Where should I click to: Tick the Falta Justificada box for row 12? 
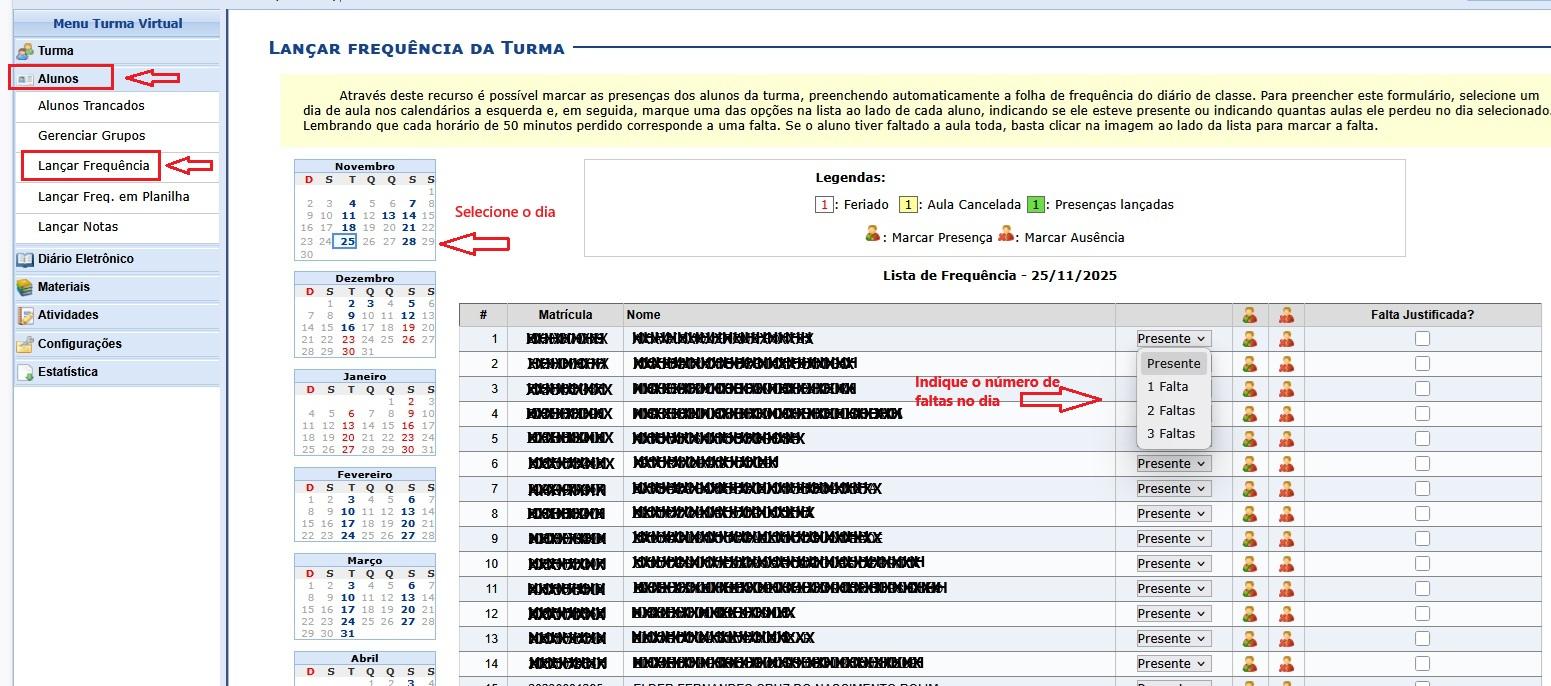click(1422, 613)
